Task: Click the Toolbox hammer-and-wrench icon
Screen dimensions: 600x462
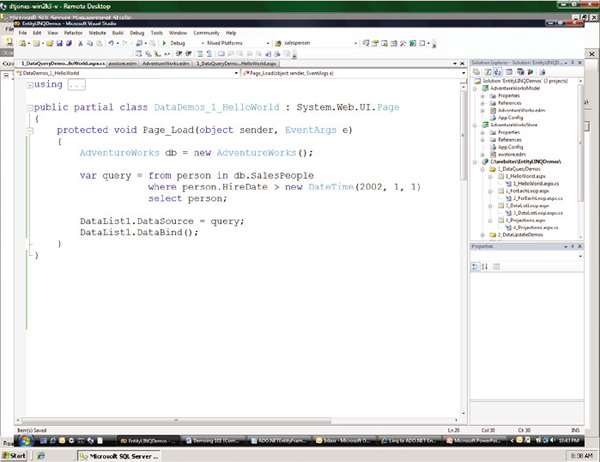Action: click(403, 43)
